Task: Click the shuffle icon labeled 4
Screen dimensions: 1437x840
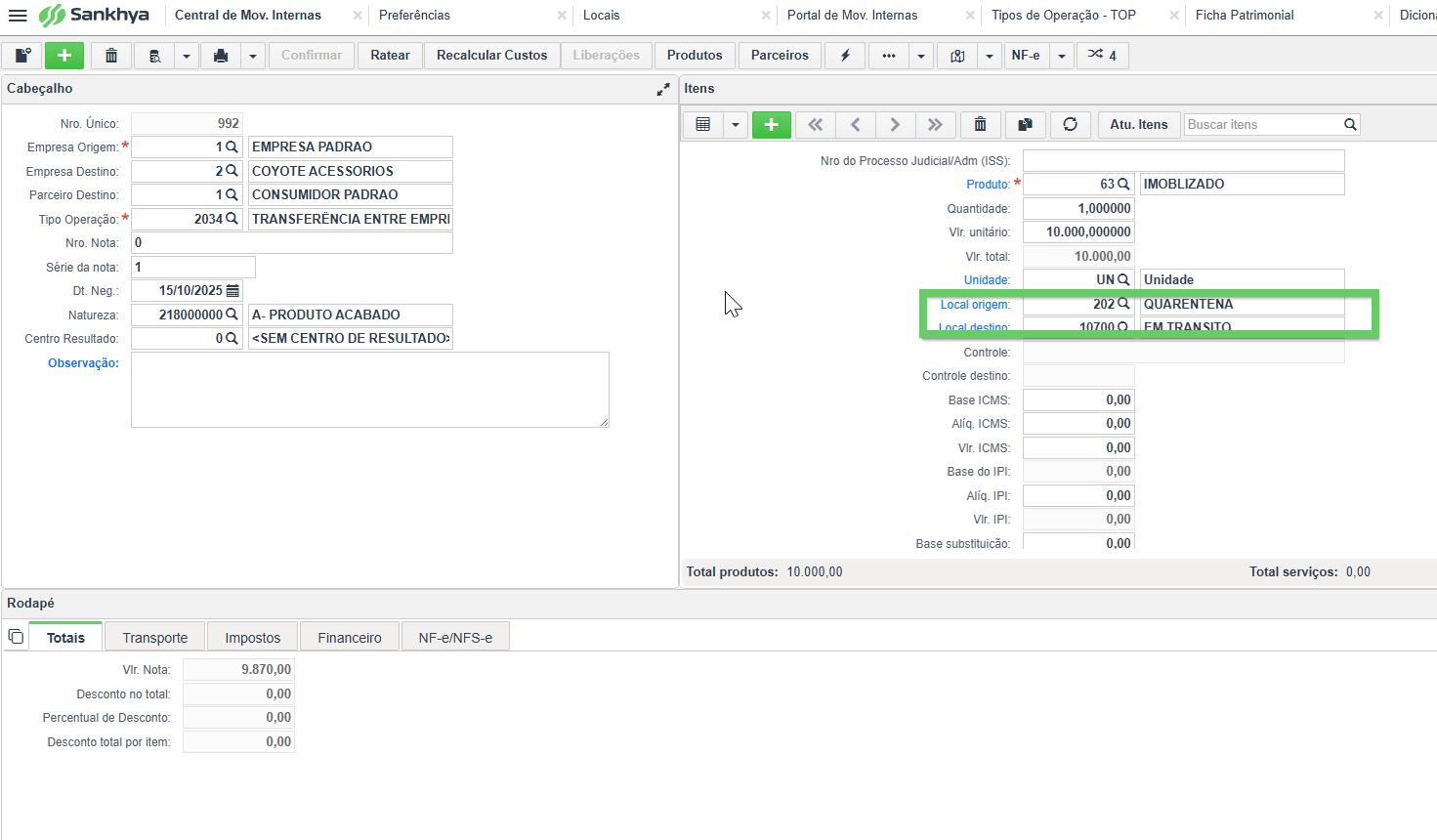Action: pyautogui.click(x=1102, y=56)
